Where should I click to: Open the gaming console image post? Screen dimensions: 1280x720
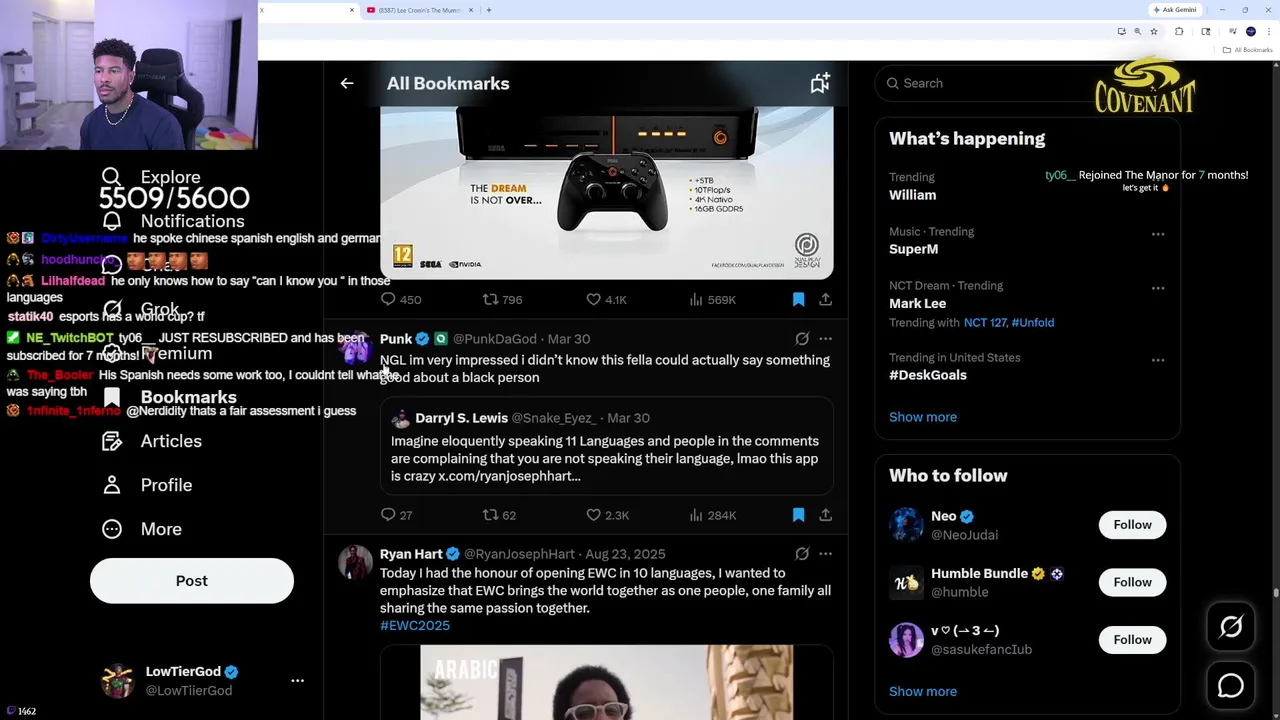coord(606,193)
